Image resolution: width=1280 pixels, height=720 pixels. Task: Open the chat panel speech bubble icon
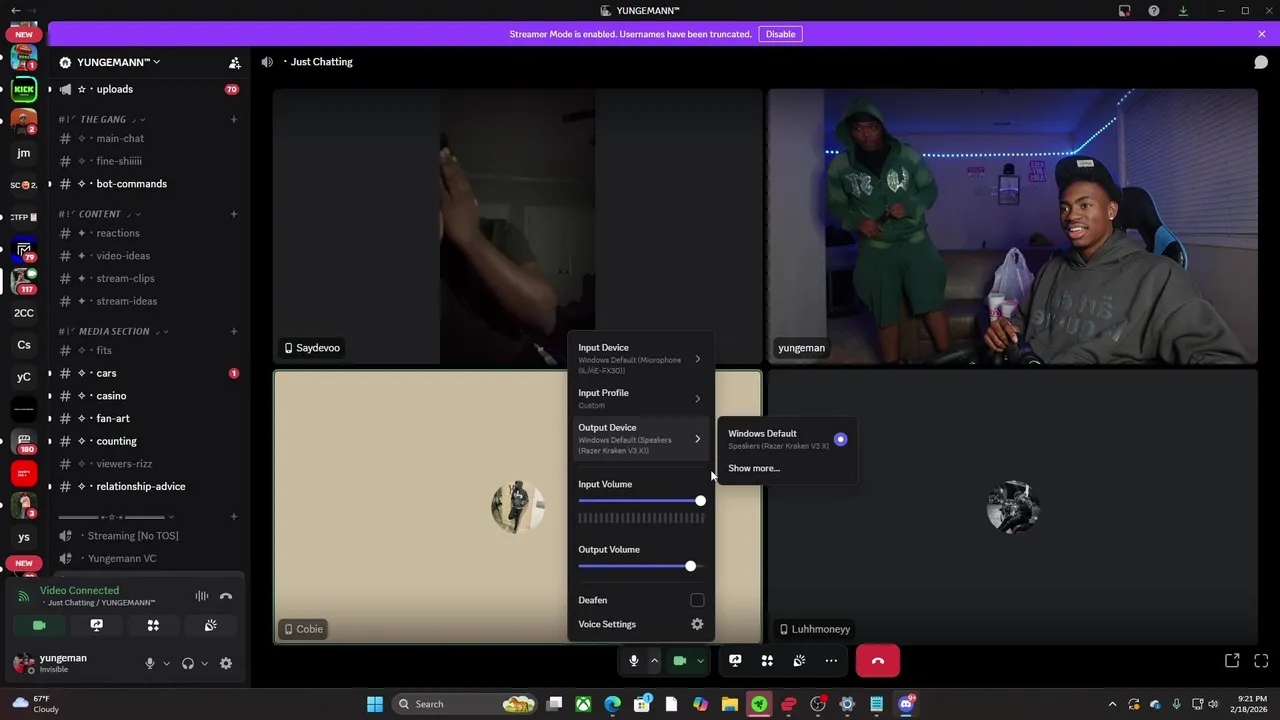tap(1261, 62)
